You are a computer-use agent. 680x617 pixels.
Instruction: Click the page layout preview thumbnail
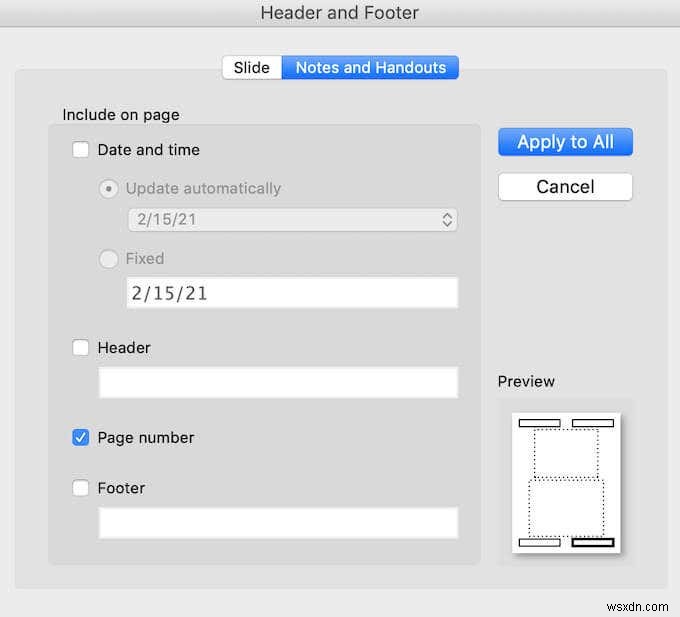pos(566,483)
